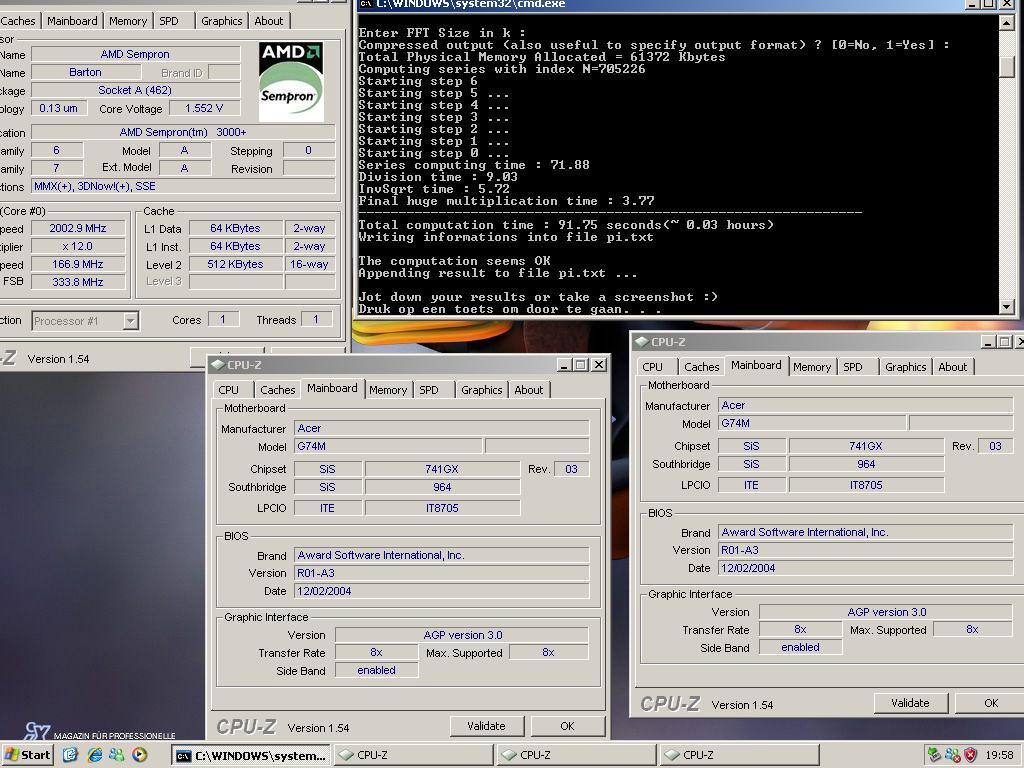Image resolution: width=1024 pixels, height=768 pixels.
Task: Click the 'Barton' code name value
Action: (x=86, y=72)
